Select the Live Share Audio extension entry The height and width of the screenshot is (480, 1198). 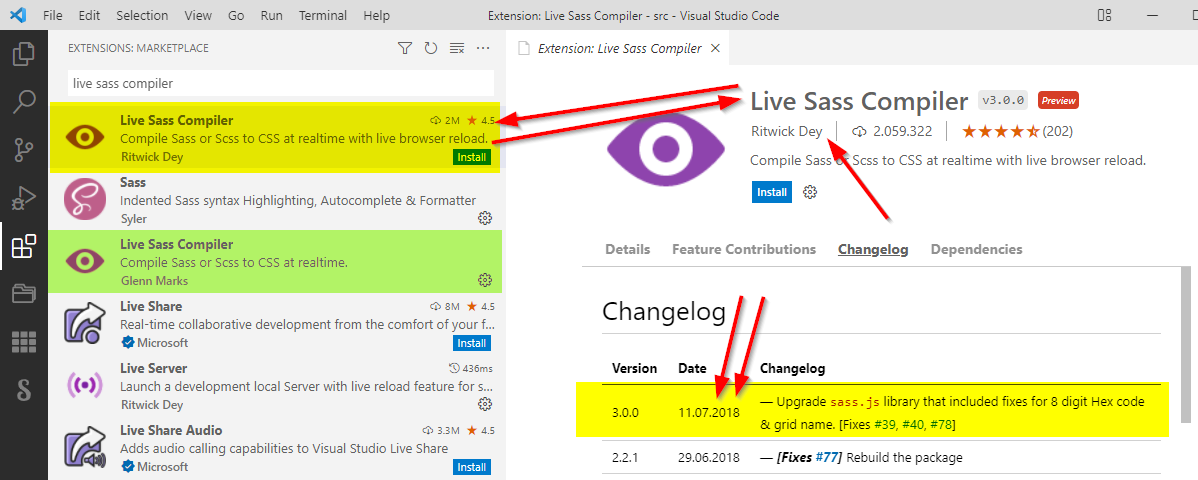pyautogui.click(x=275, y=448)
